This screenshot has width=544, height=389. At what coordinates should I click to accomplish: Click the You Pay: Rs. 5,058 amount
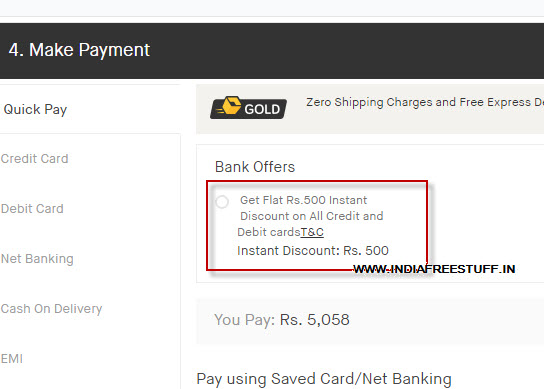tap(282, 320)
